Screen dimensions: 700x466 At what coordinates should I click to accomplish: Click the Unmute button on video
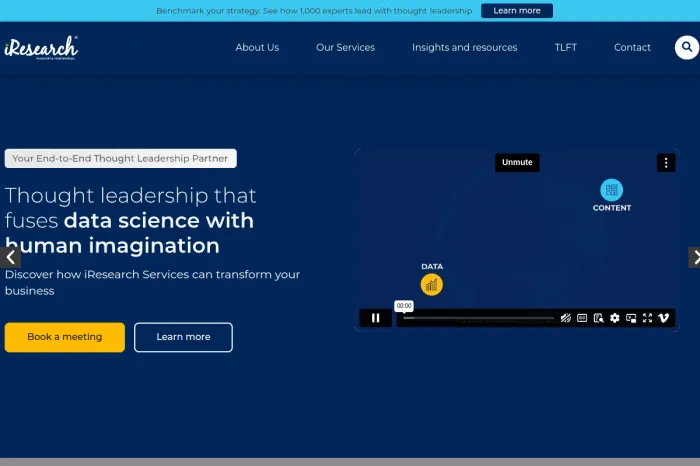click(517, 162)
